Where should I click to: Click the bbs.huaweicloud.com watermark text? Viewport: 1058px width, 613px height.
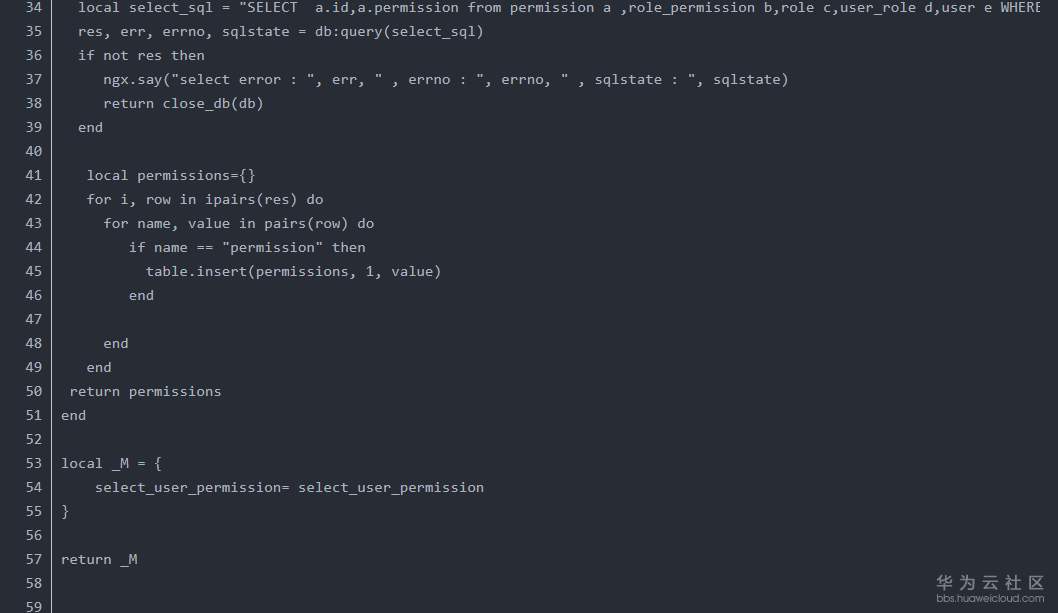(990, 598)
